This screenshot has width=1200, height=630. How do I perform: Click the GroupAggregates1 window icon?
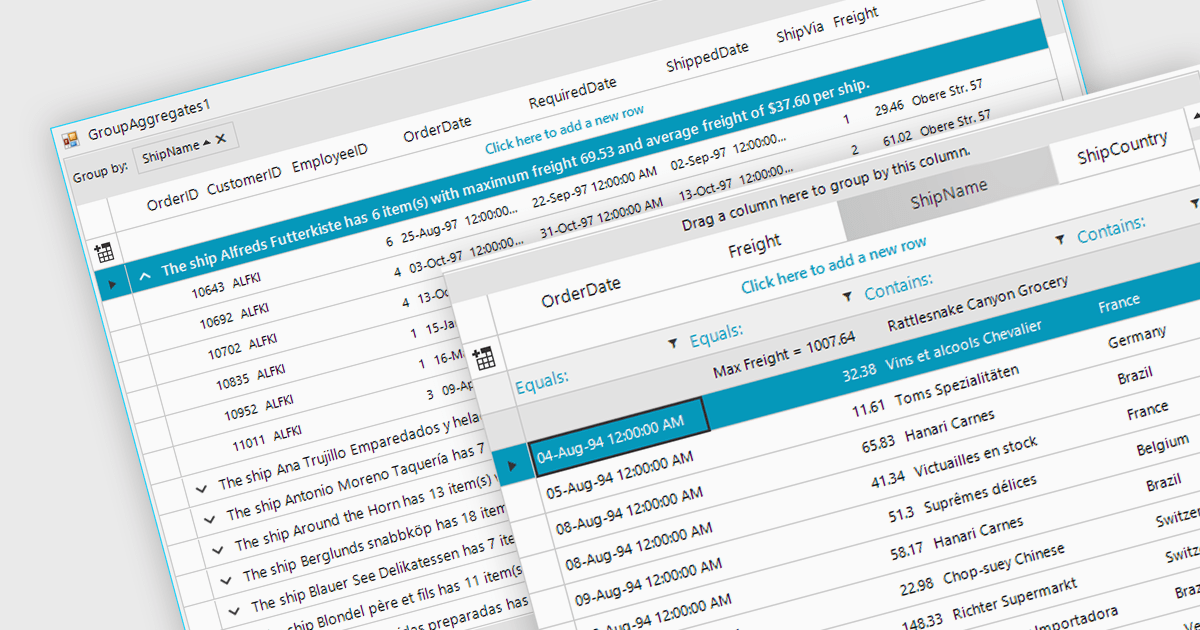pyautogui.click(x=70, y=139)
